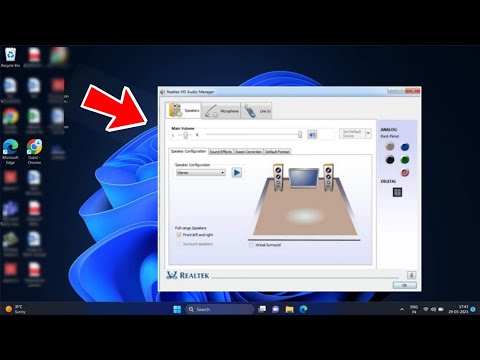This screenshot has height=360, width=480.
Task: Confirm with the OK button
Action: point(404,285)
